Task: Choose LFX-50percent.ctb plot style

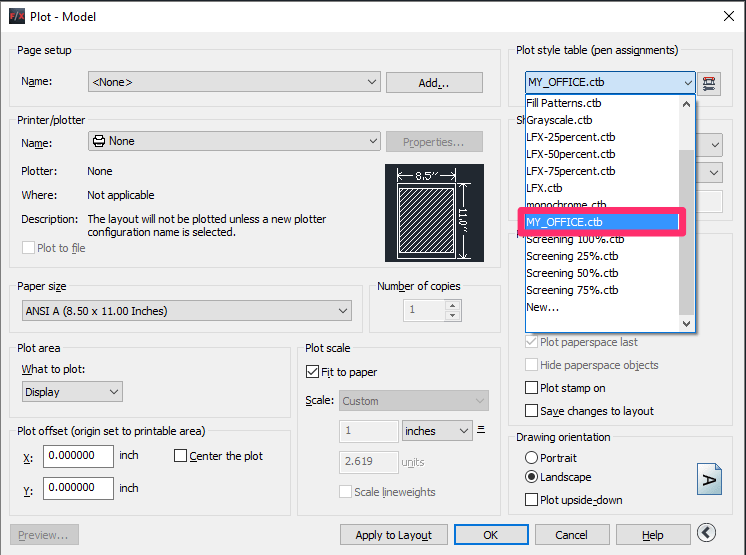Action: (602, 154)
